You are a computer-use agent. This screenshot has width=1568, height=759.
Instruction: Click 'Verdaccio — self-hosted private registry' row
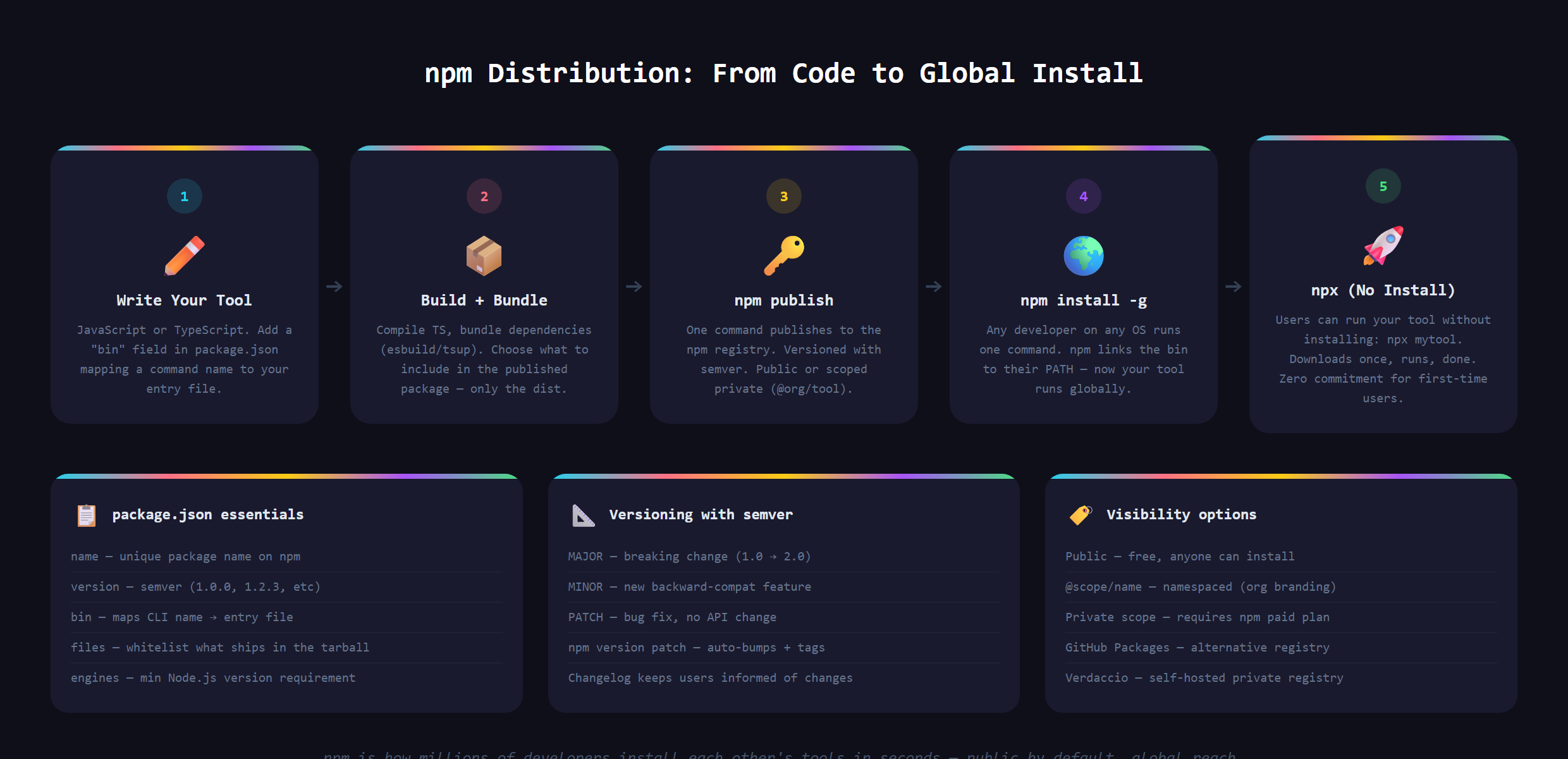click(x=1281, y=678)
